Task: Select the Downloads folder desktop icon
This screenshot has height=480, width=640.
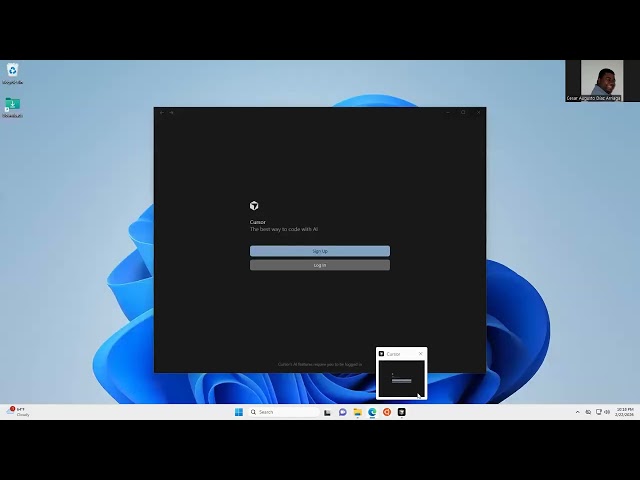Action: 12,107
